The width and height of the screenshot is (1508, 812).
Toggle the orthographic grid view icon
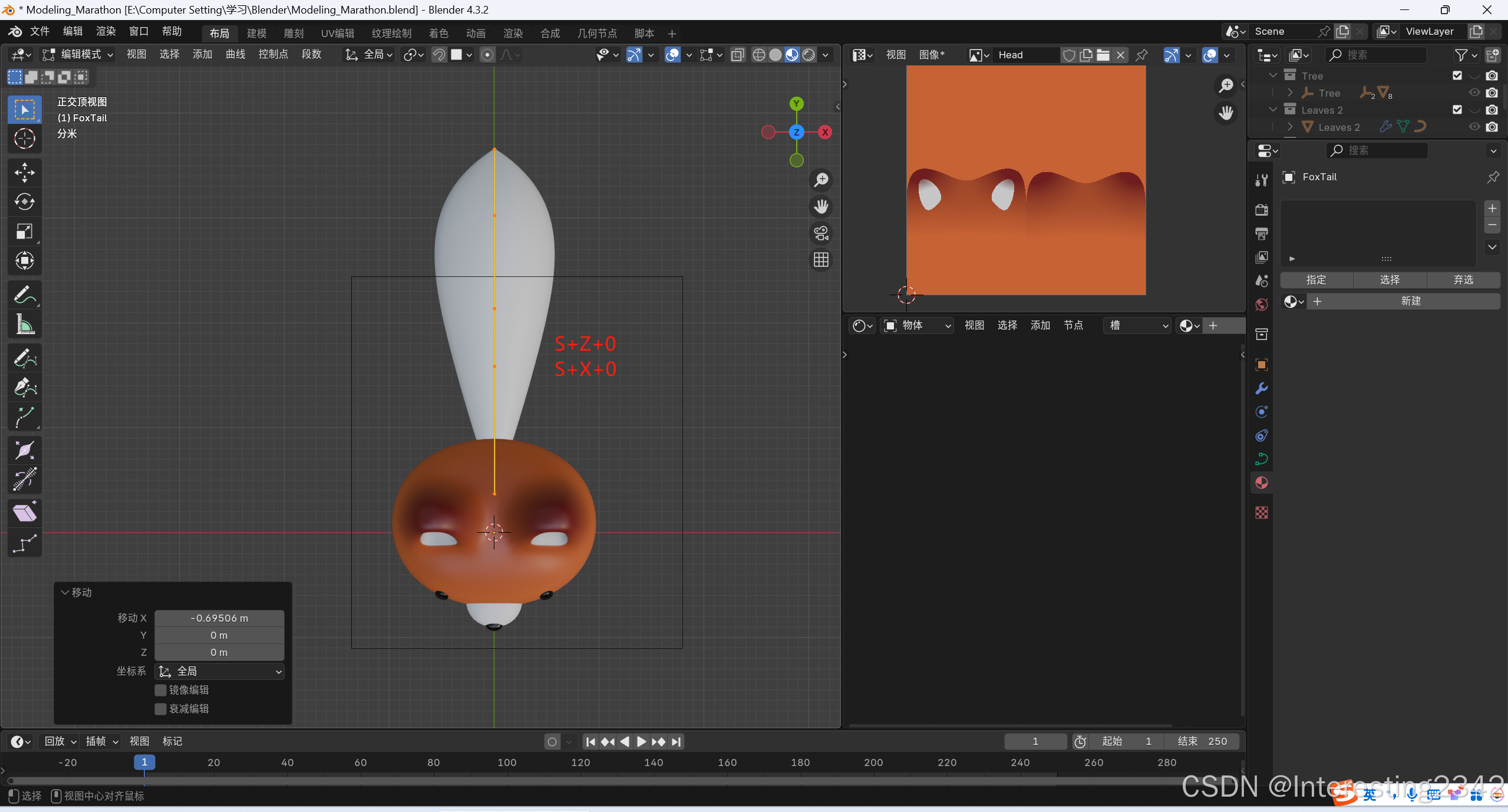coord(821,260)
